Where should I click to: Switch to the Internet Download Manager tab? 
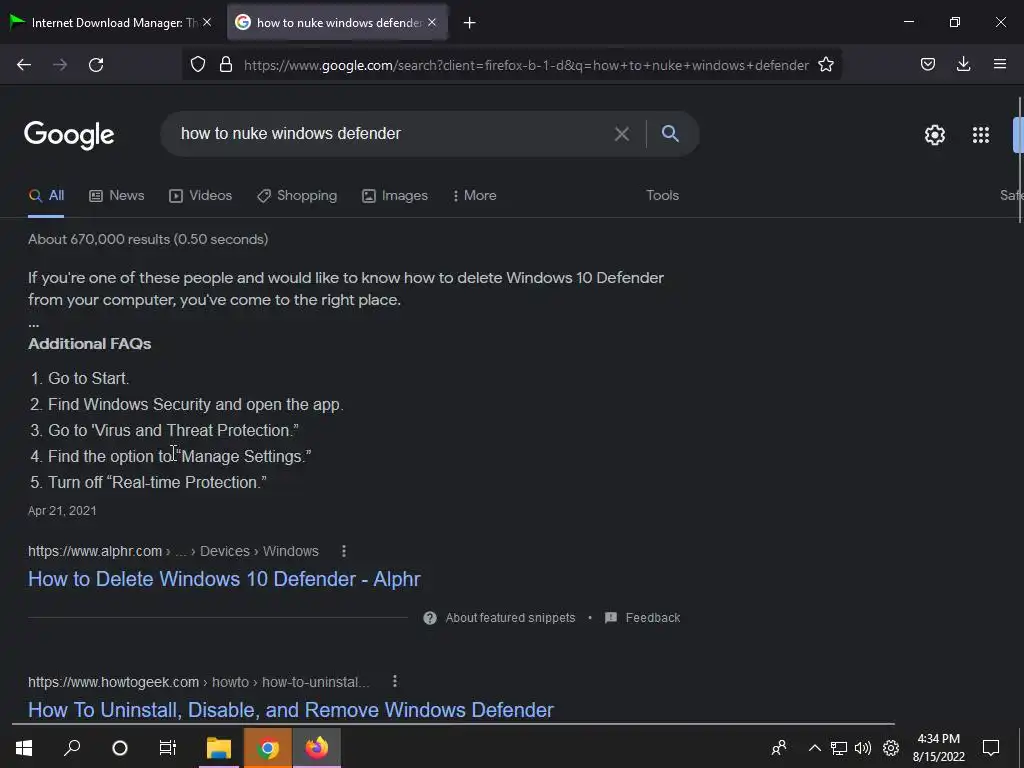click(112, 22)
